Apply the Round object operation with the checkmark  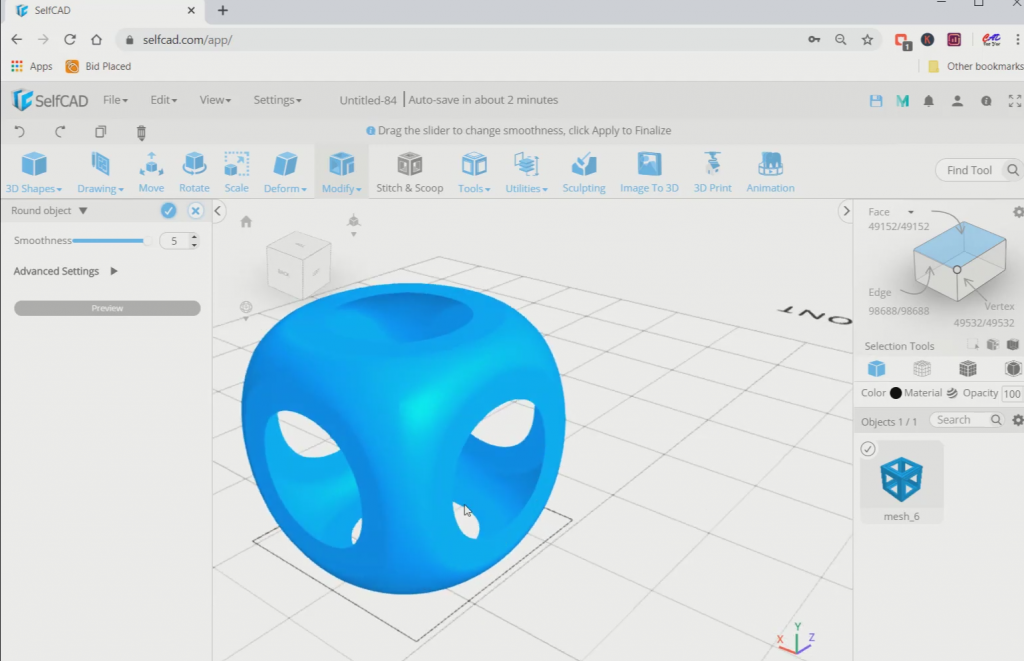pyautogui.click(x=167, y=211)
